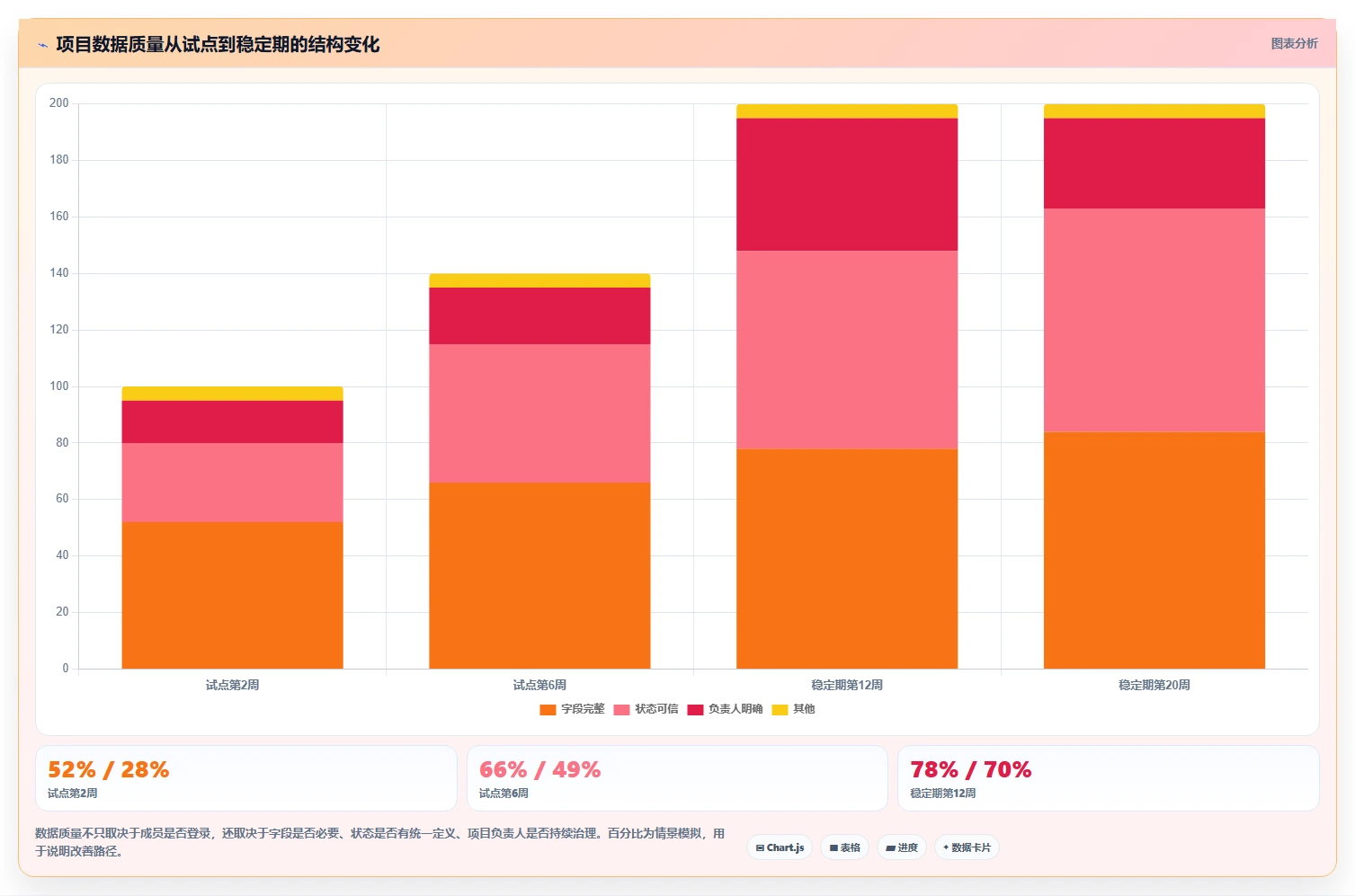Viewport: 1355px width, 896px height.
Task: Click the 数据卡片 chip
Action: tap(967, 847)
